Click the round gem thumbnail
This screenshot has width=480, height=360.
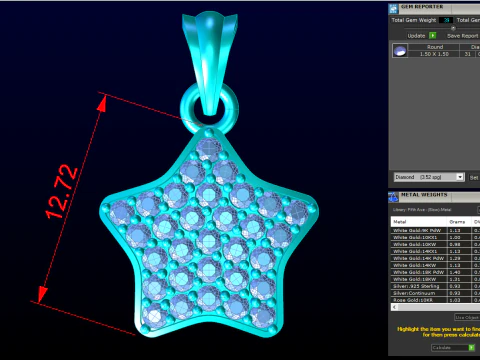(x=400, y=51)
